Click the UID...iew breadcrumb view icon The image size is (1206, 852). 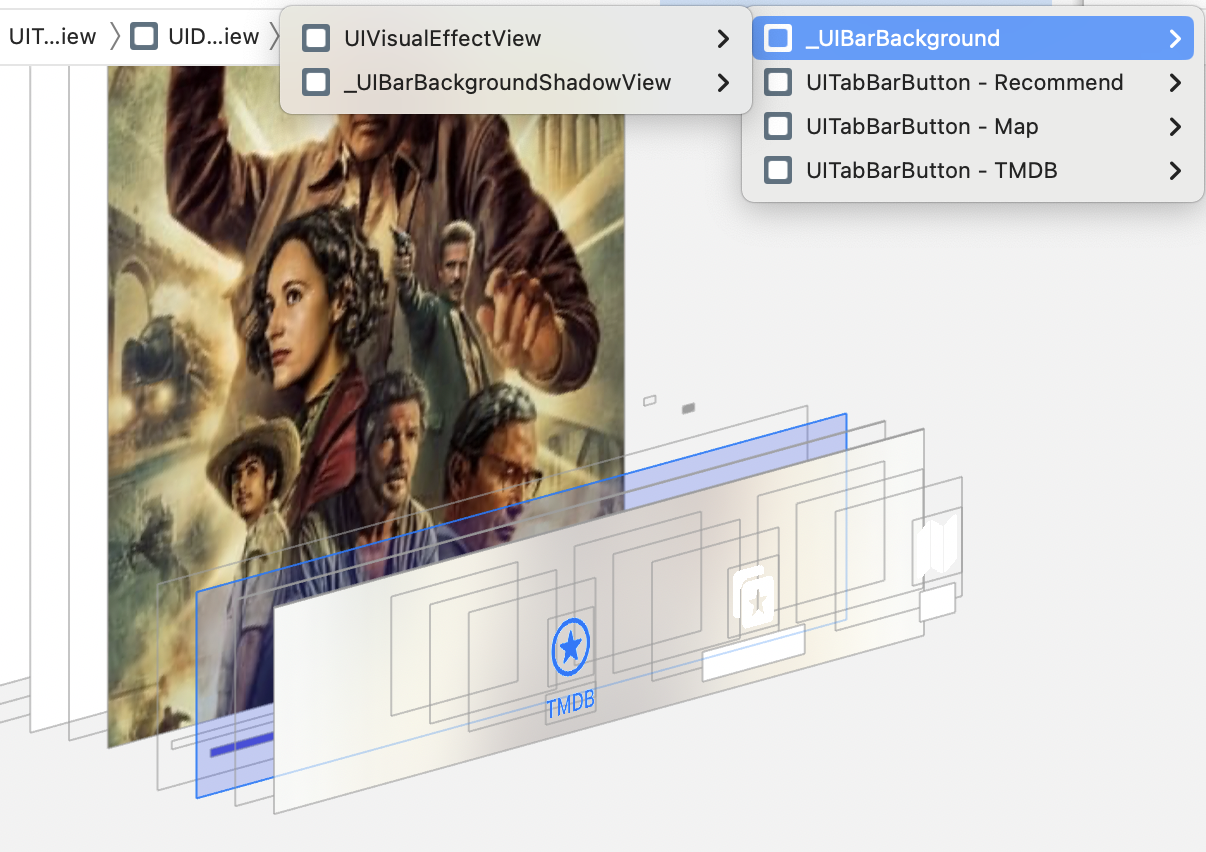(144, 37)
